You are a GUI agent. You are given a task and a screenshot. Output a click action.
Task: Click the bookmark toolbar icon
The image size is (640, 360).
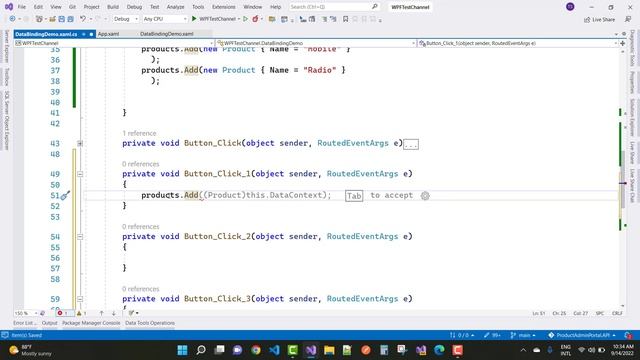point(345,19)
